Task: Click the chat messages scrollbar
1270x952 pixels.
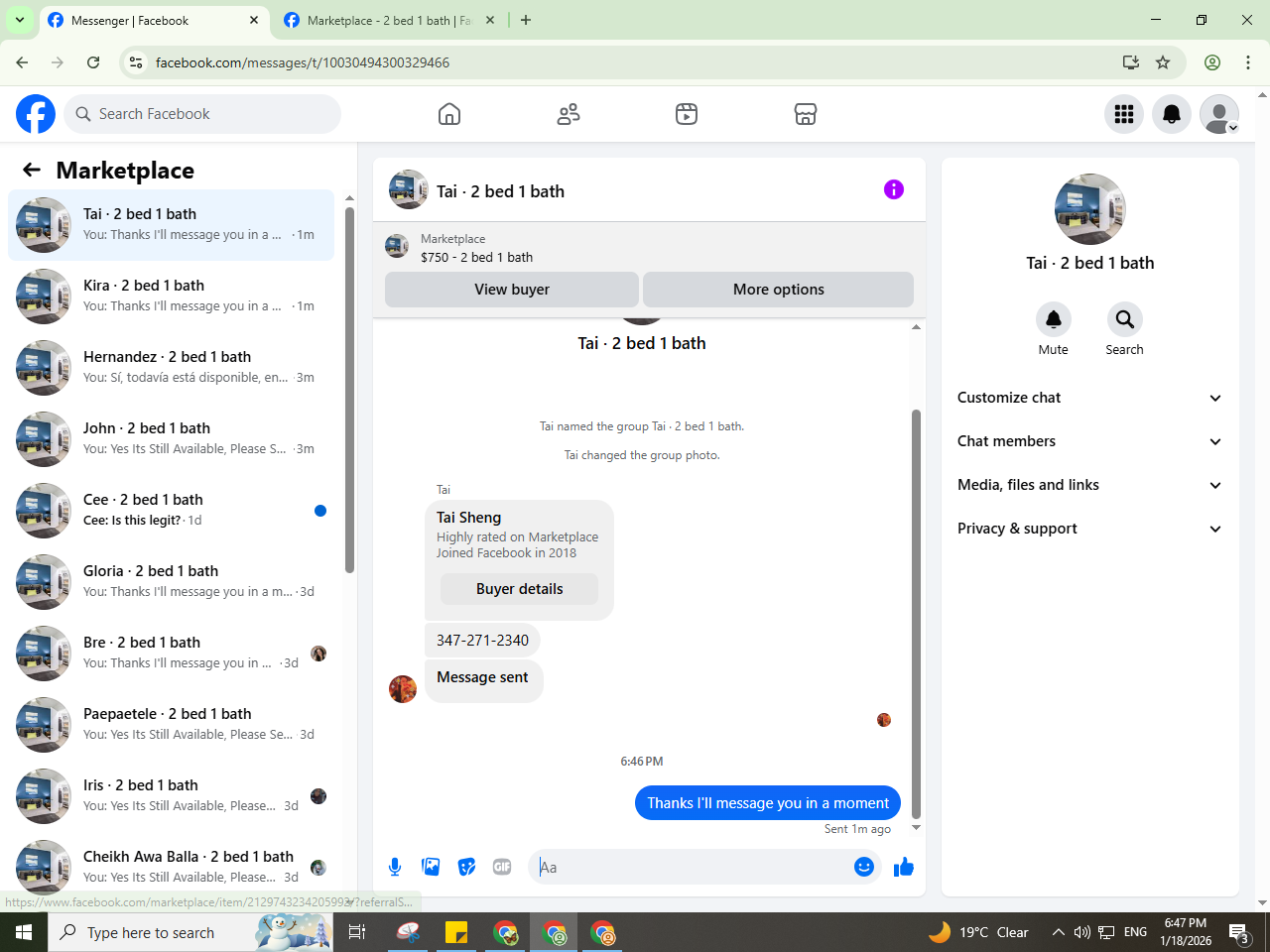Action: click(916, 615)
